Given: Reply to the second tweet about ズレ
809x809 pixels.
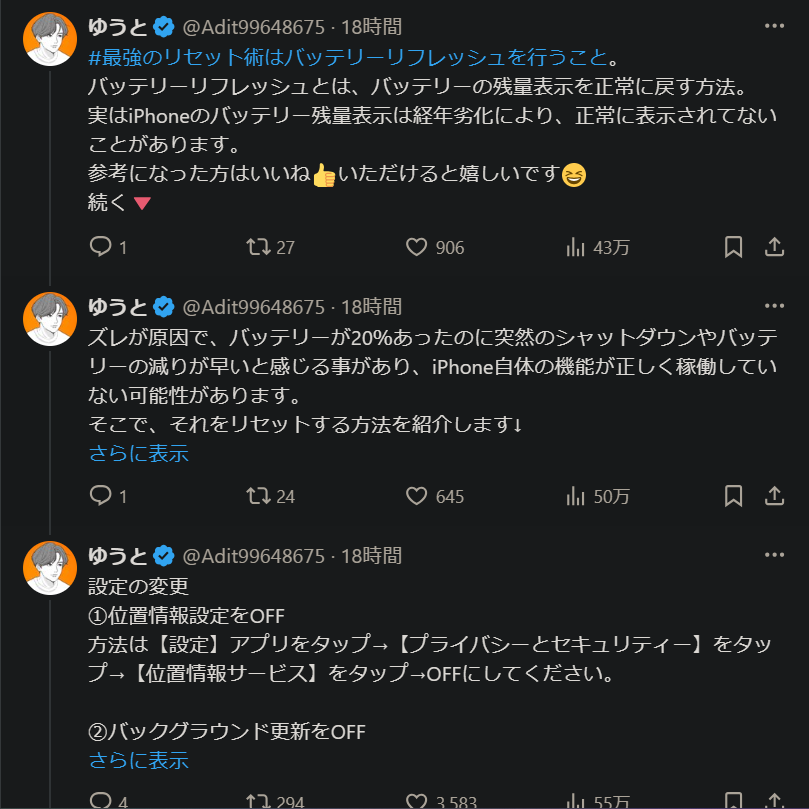Looking at the screenshot, I should [101, 495].
